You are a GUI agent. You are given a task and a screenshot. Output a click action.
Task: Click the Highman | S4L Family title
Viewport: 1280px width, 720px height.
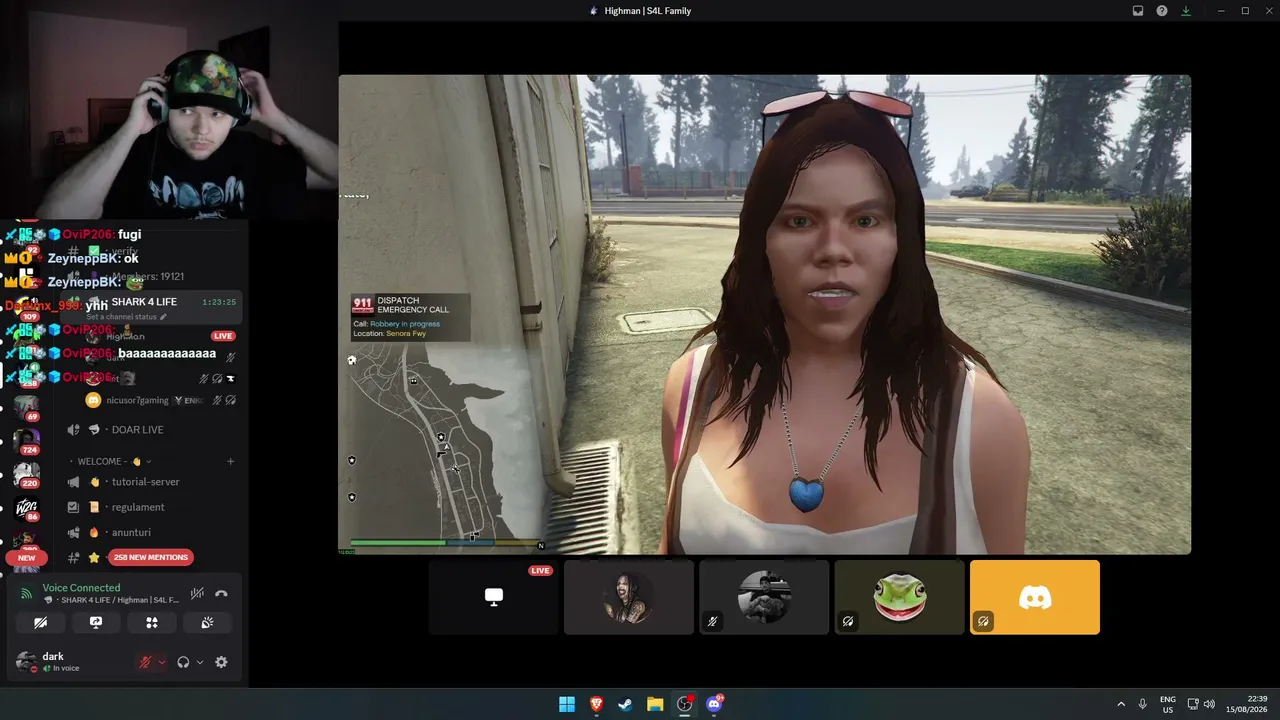[x=648, y=11]
